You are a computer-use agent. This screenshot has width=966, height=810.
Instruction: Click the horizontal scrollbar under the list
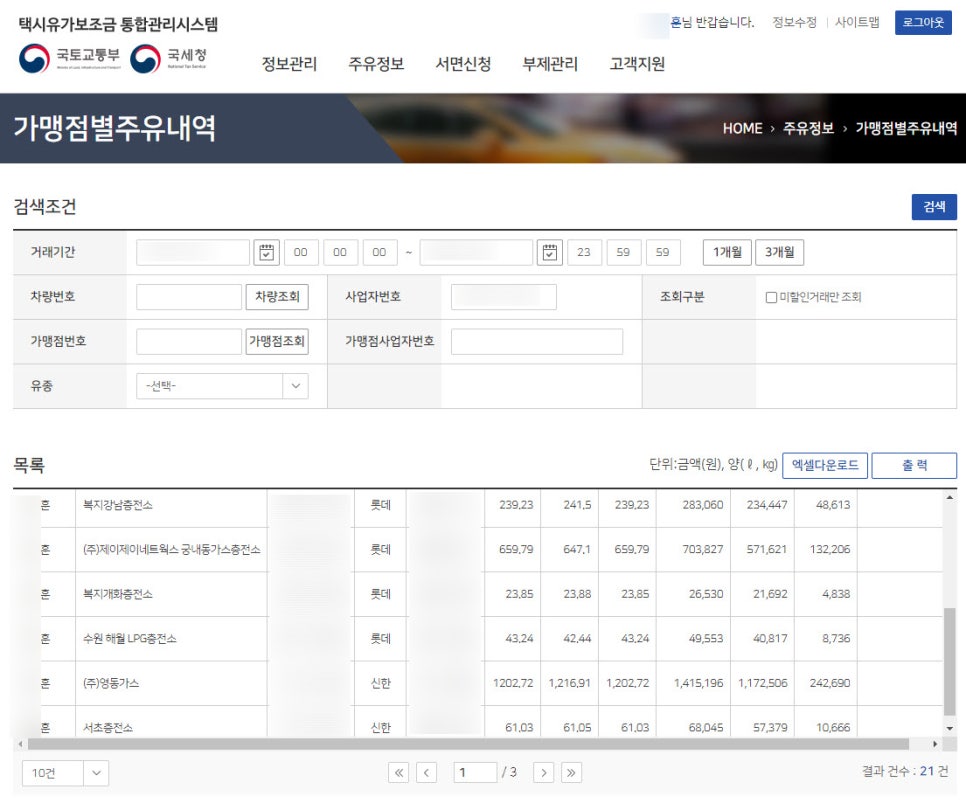tap(468, 744)
